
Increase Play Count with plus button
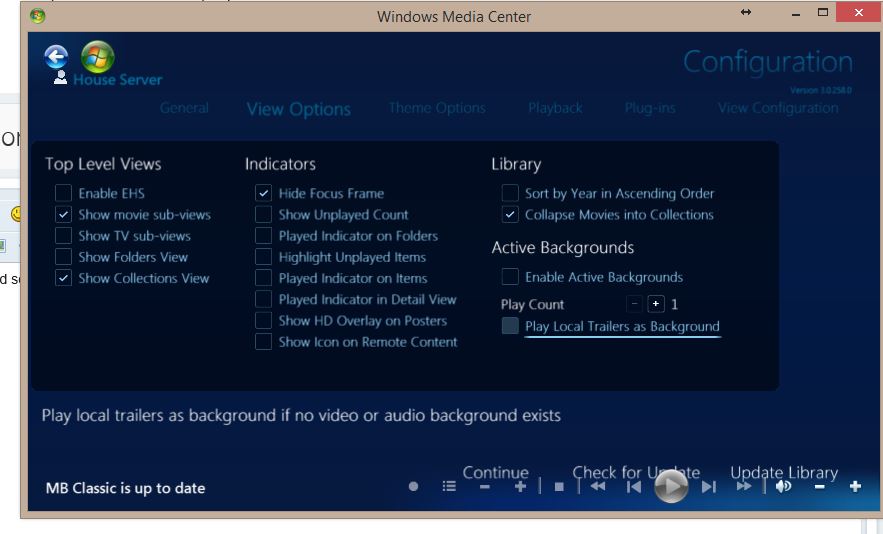point(655,304)
